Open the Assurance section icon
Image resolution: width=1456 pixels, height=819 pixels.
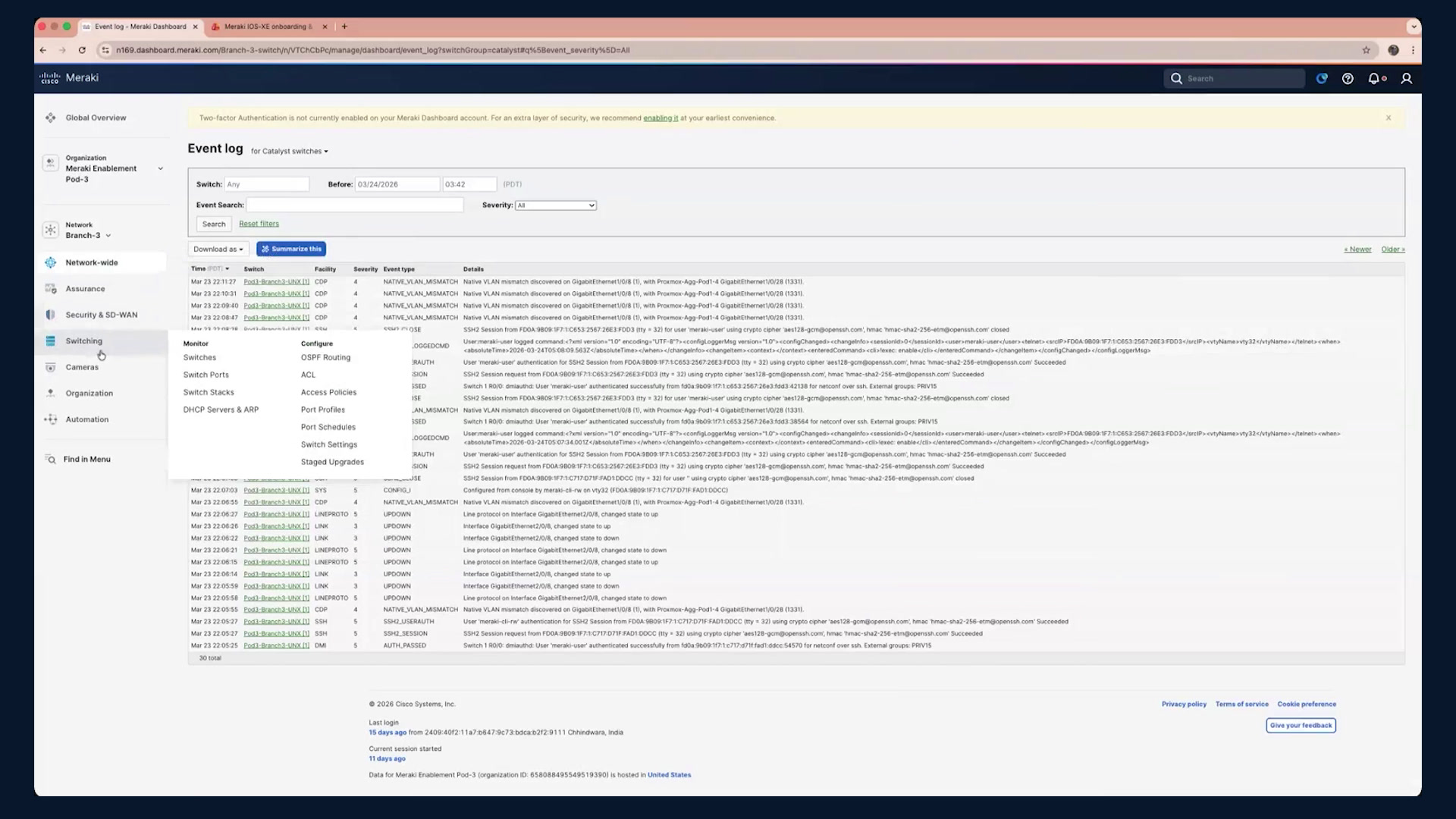coord(51,289)
